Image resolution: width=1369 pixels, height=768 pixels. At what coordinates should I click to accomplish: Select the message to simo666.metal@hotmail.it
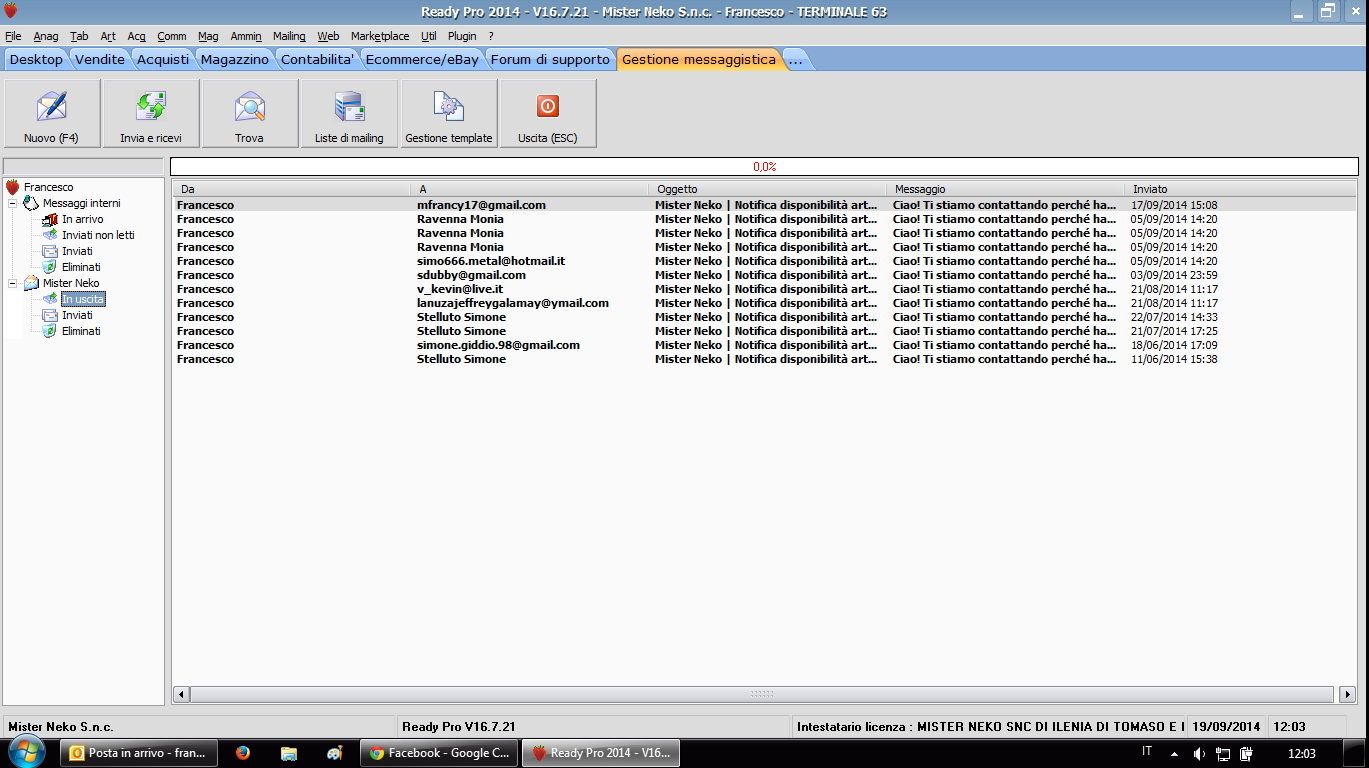click(x=764, y=261)
